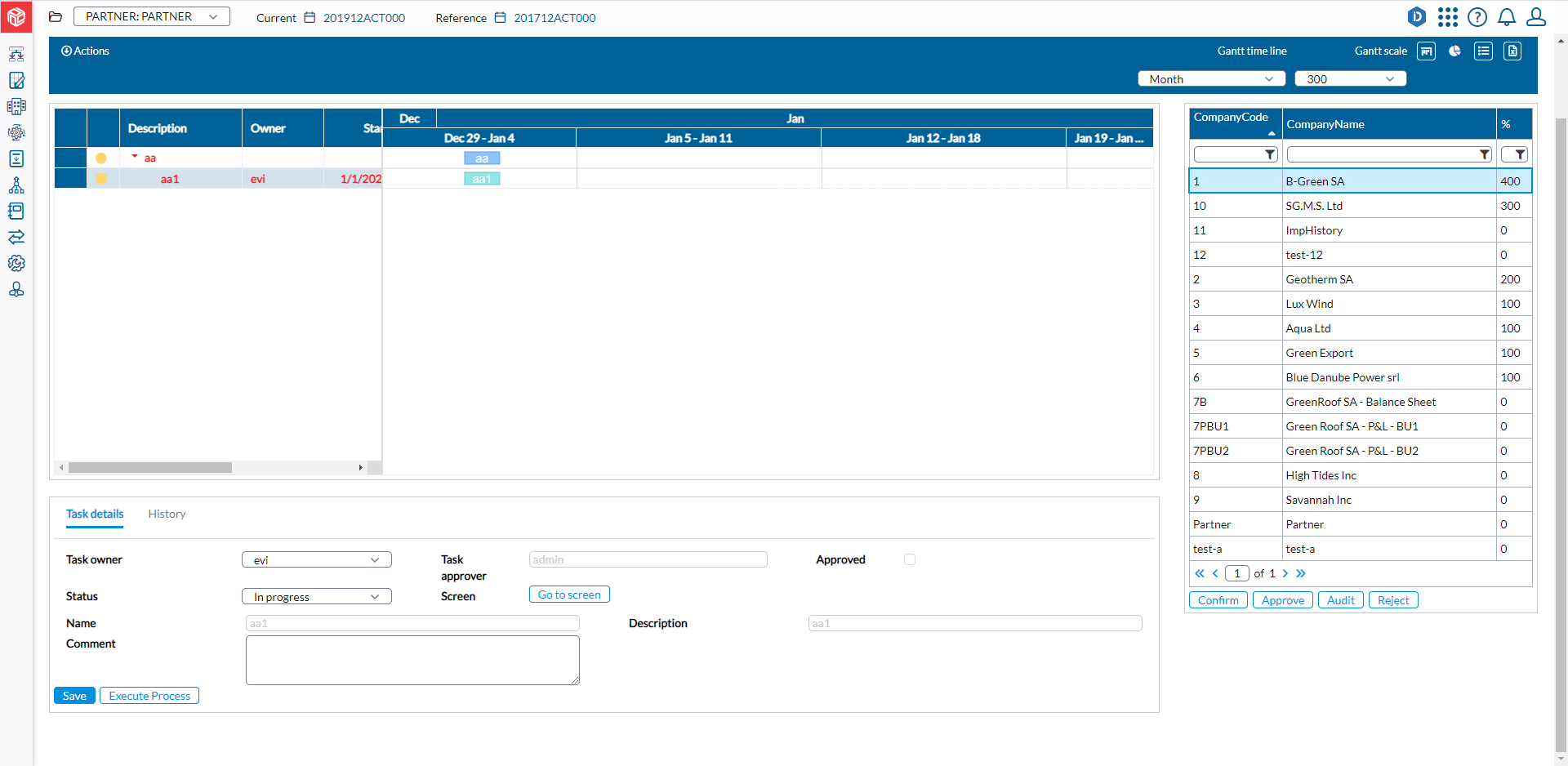Approve the selected company row

pyautogui.click(x=1282, y=599)
